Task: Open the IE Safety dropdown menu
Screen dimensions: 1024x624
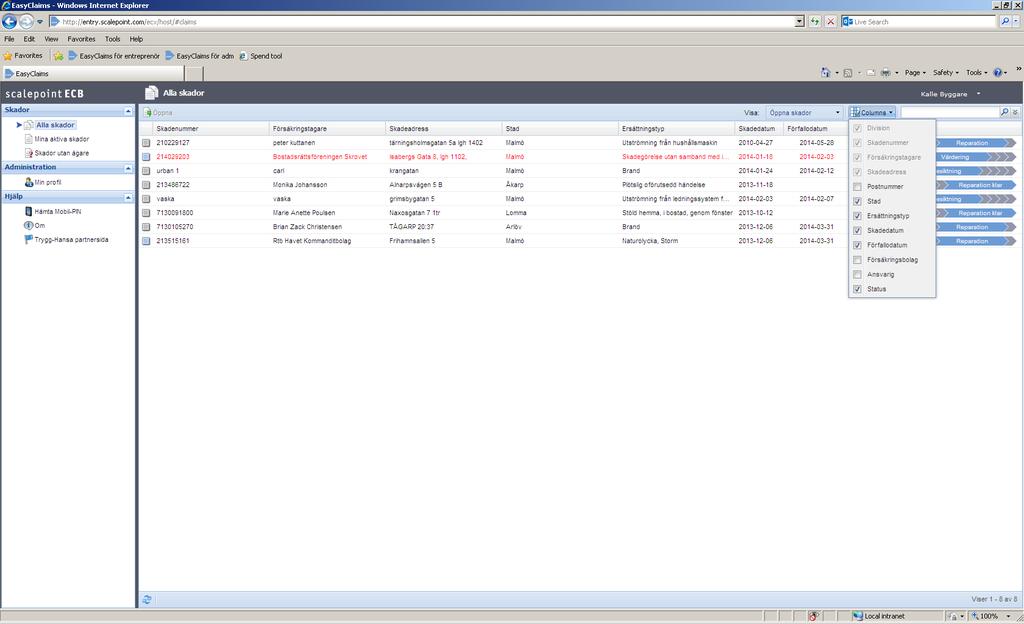Action: pos(946,72)
